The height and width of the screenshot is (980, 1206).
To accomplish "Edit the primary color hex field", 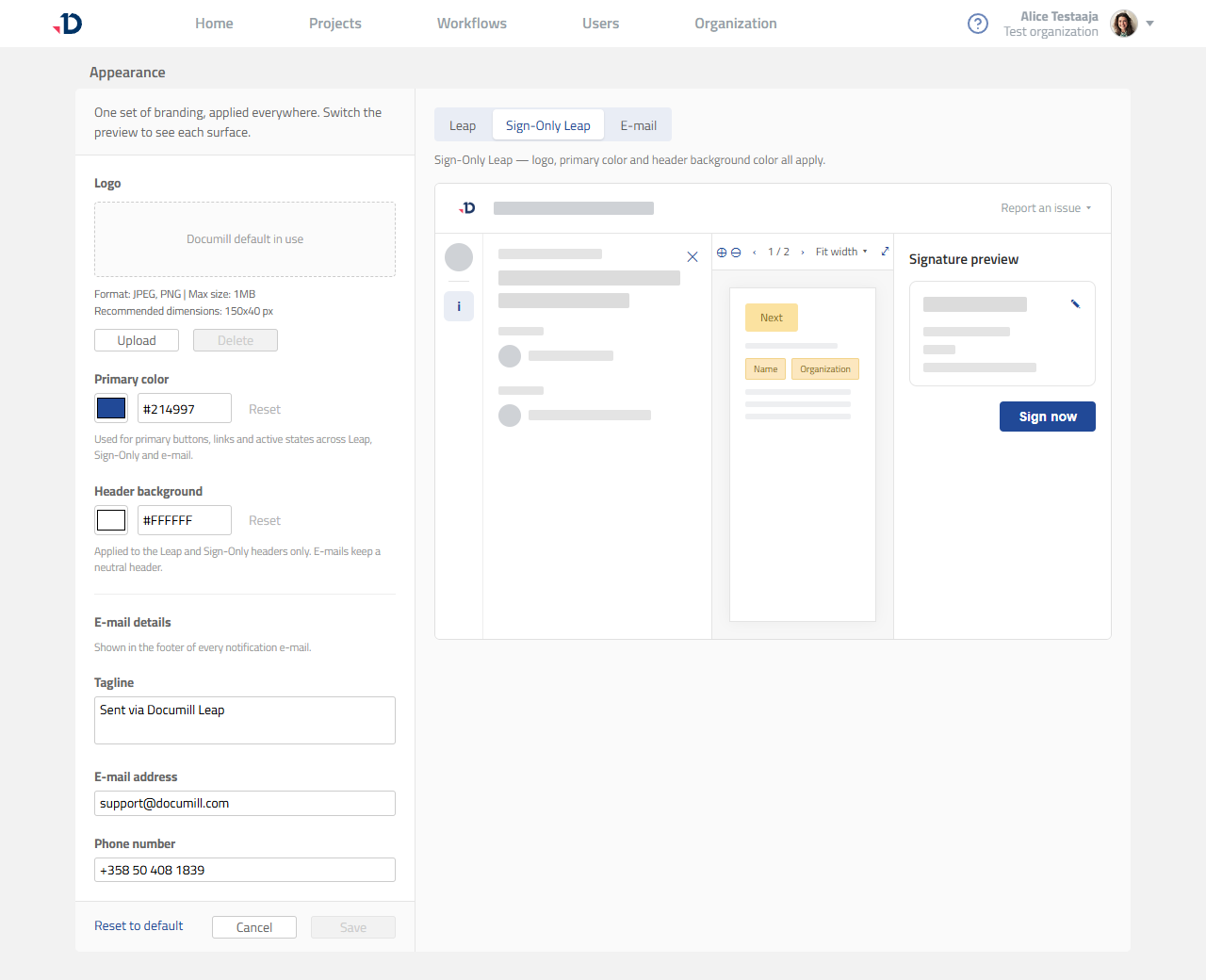I will pyautogui.click(x=185, y=408).
